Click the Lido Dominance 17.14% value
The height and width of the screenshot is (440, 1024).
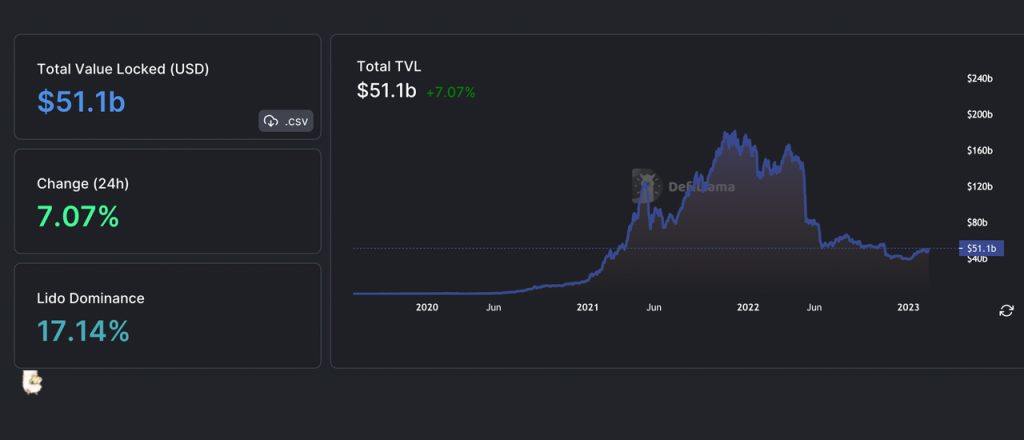[x=83, y=331]
